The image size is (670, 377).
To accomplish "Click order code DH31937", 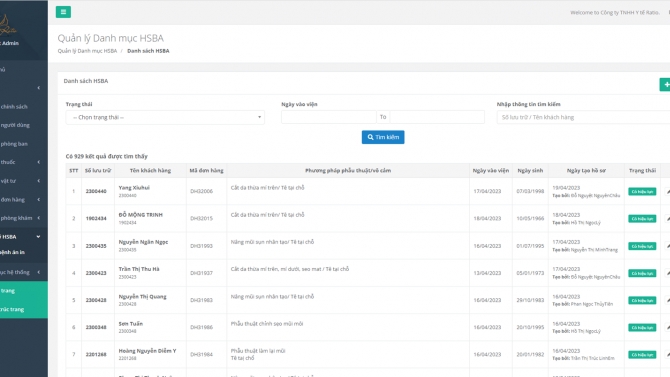I will pyautogui.click(x=201, y=273).
